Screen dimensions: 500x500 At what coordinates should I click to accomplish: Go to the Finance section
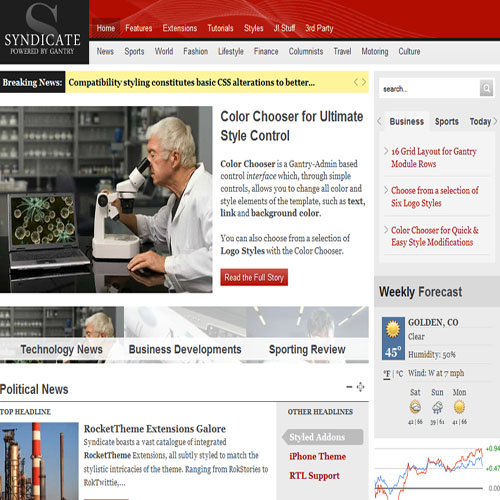coord(266,51)
